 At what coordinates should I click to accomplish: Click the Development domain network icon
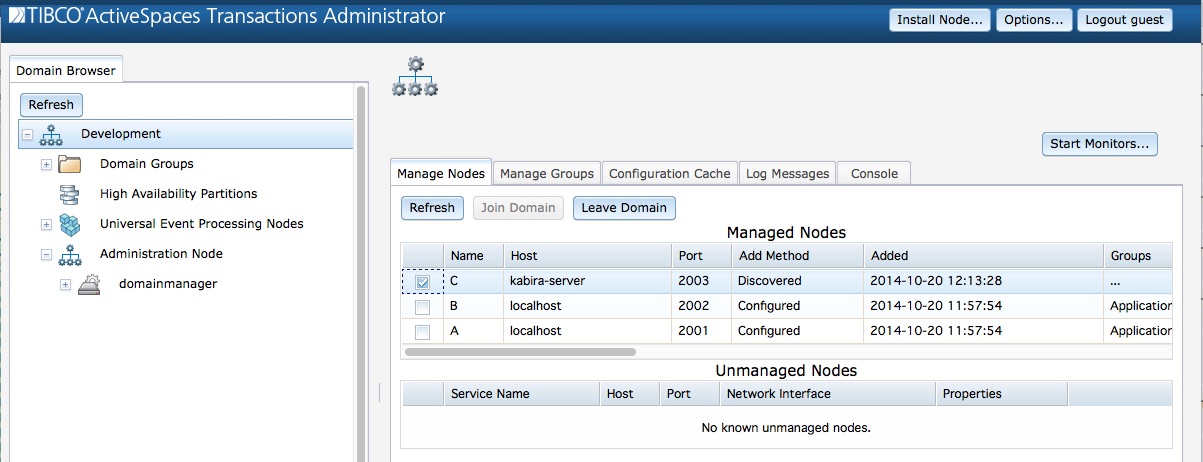pyautogui.click(x=51, y=134)
